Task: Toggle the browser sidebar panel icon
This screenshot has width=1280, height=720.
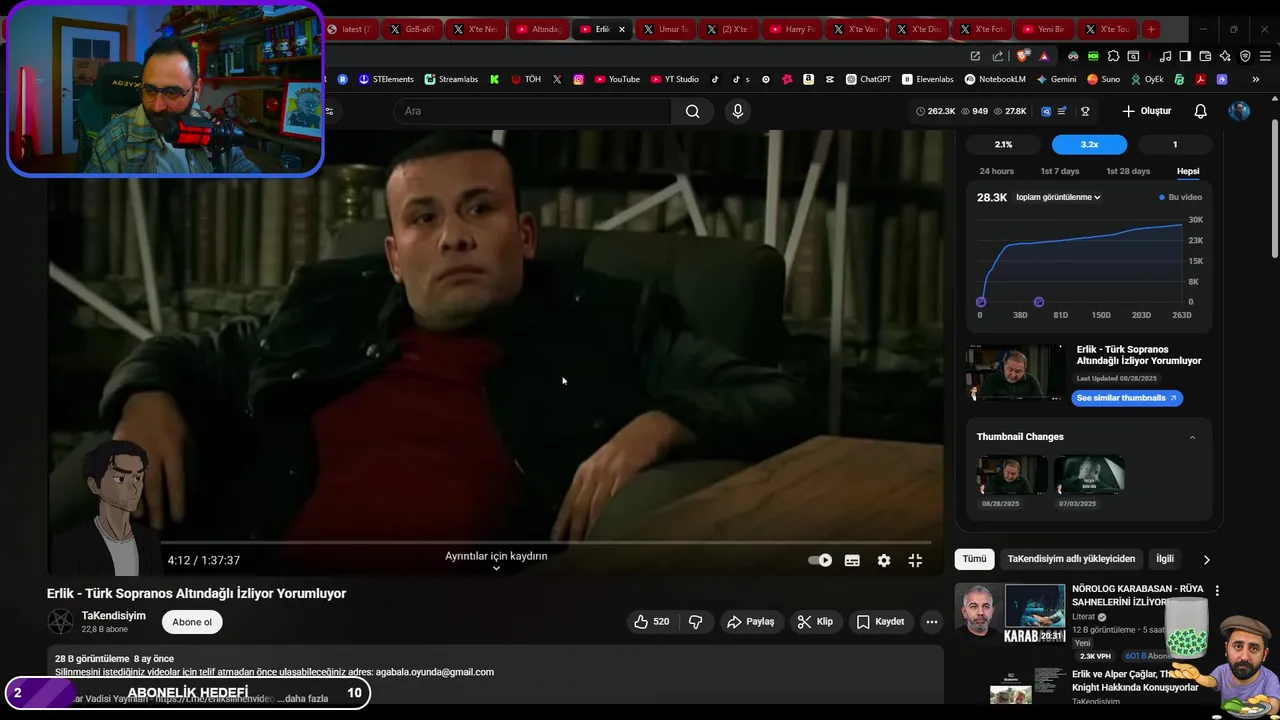Action: (x=1185, y=56)
